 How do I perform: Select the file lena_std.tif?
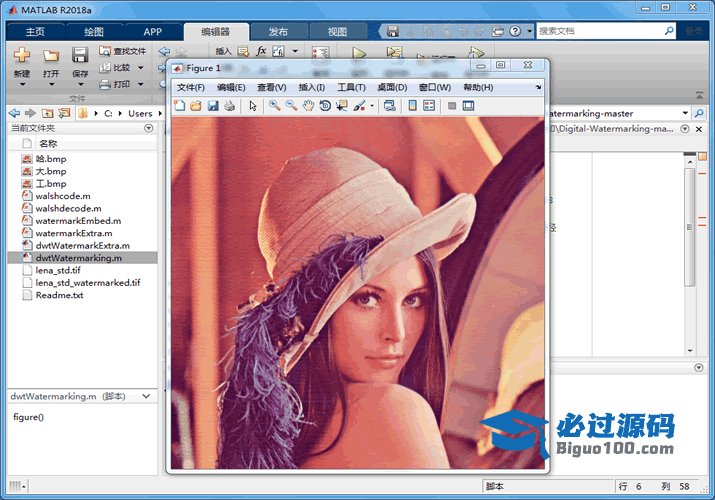click(x=58, y=270)
